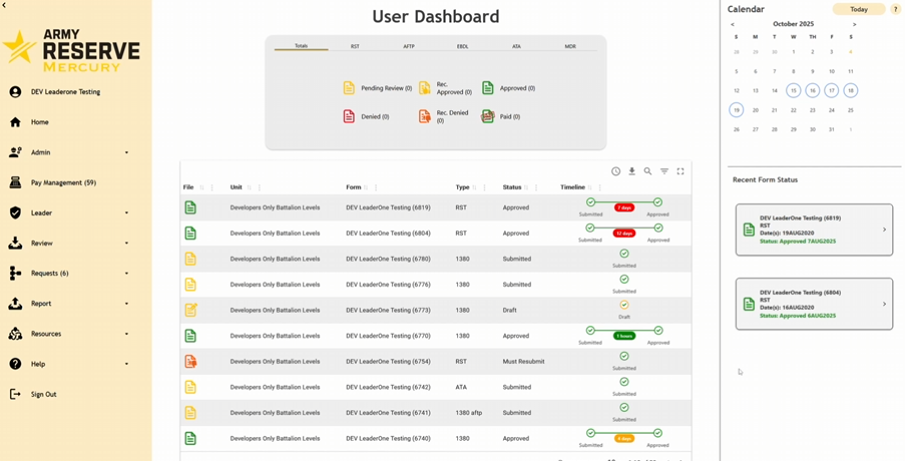Open the red file icon for form 6754

(x=190, y=361)
